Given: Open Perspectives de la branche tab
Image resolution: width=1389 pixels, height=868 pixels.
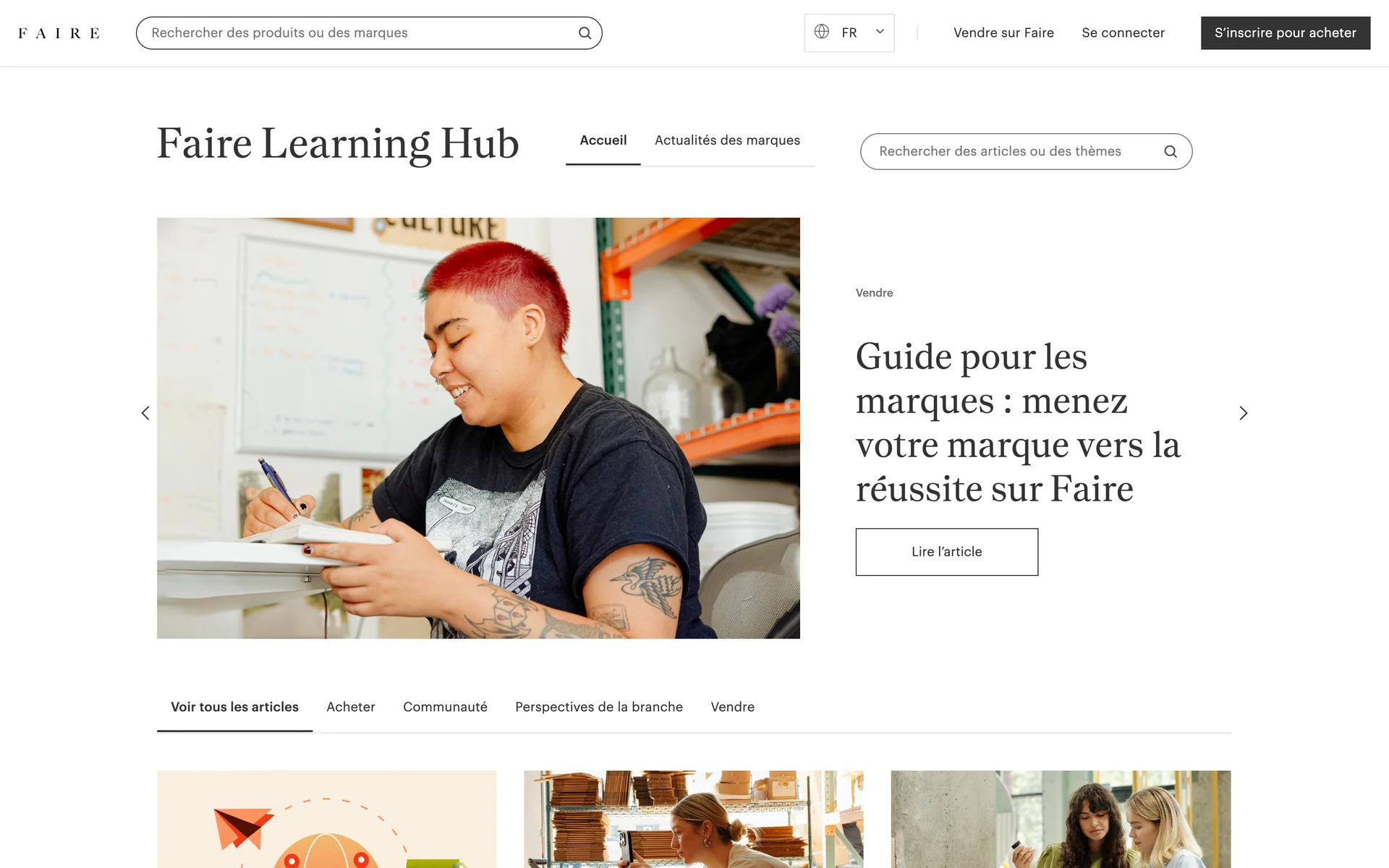Looking at the screenshot, I should [x=599, y=707].
